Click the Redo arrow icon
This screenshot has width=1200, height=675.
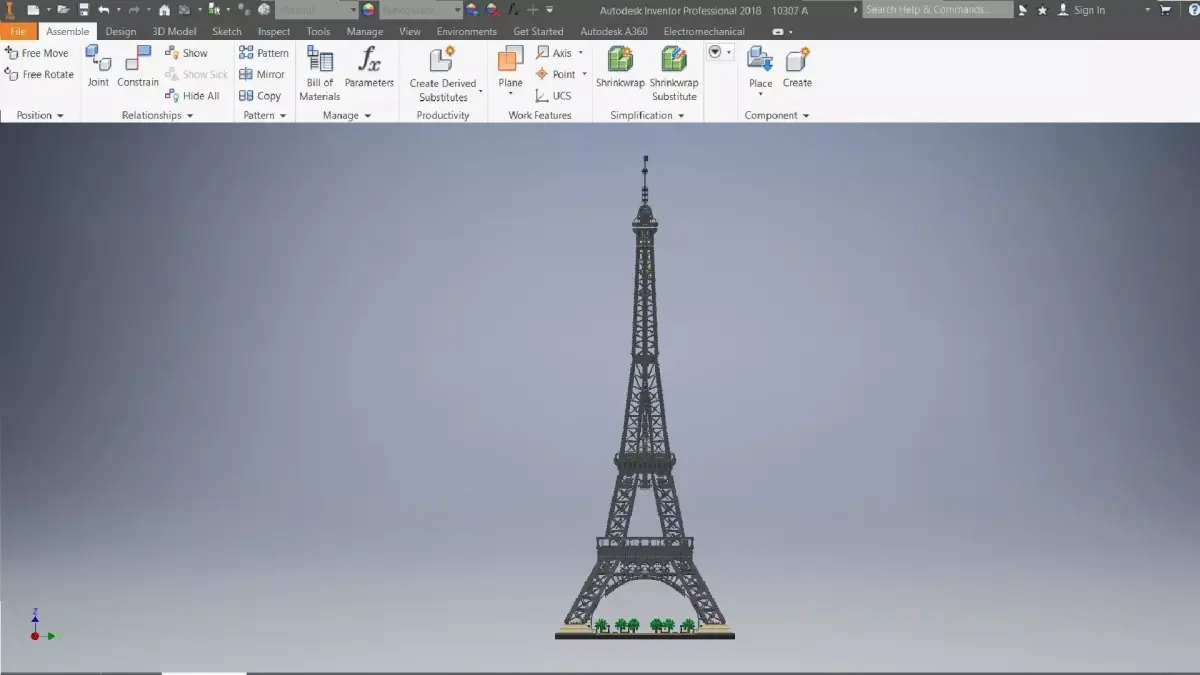133,10
